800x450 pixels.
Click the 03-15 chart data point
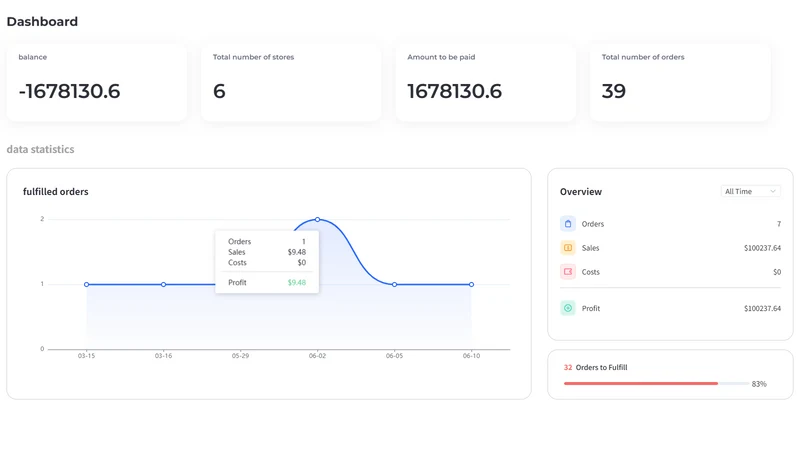coord(87,284)
